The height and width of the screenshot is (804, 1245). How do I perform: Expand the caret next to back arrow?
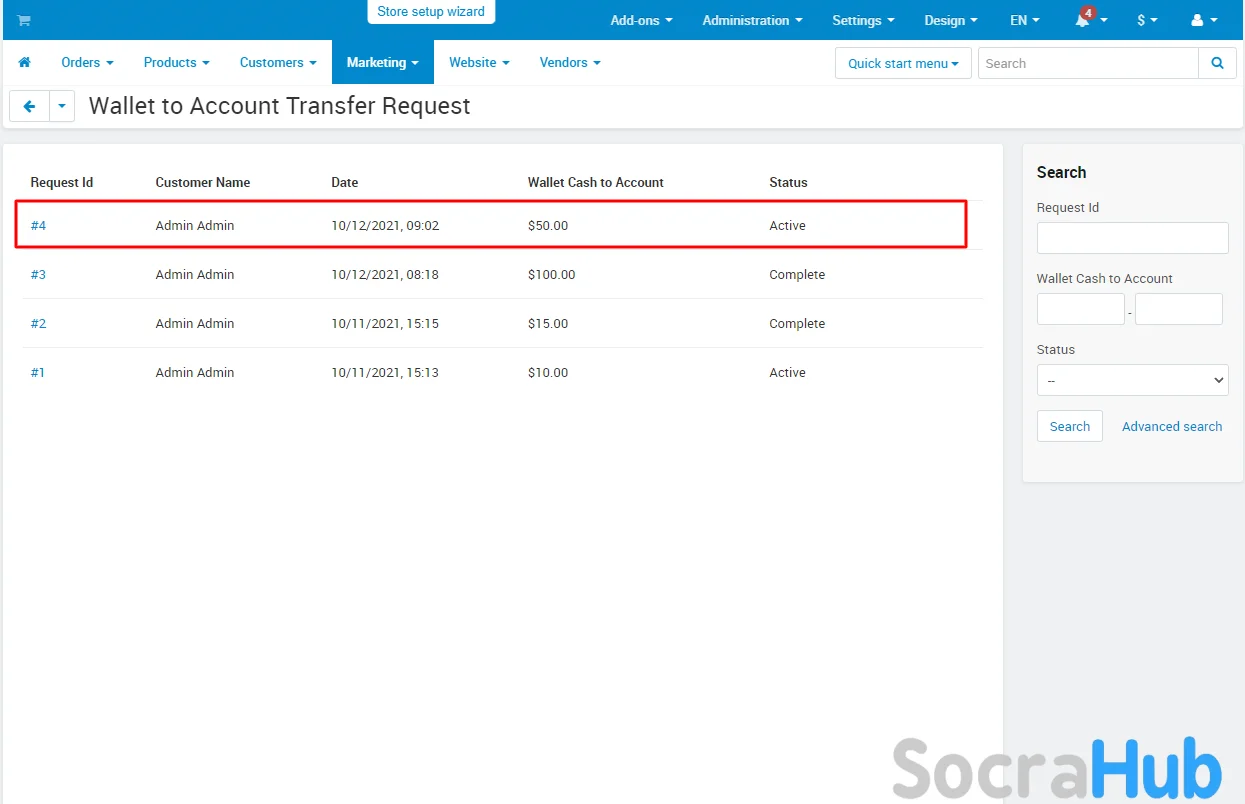(62, 106)
